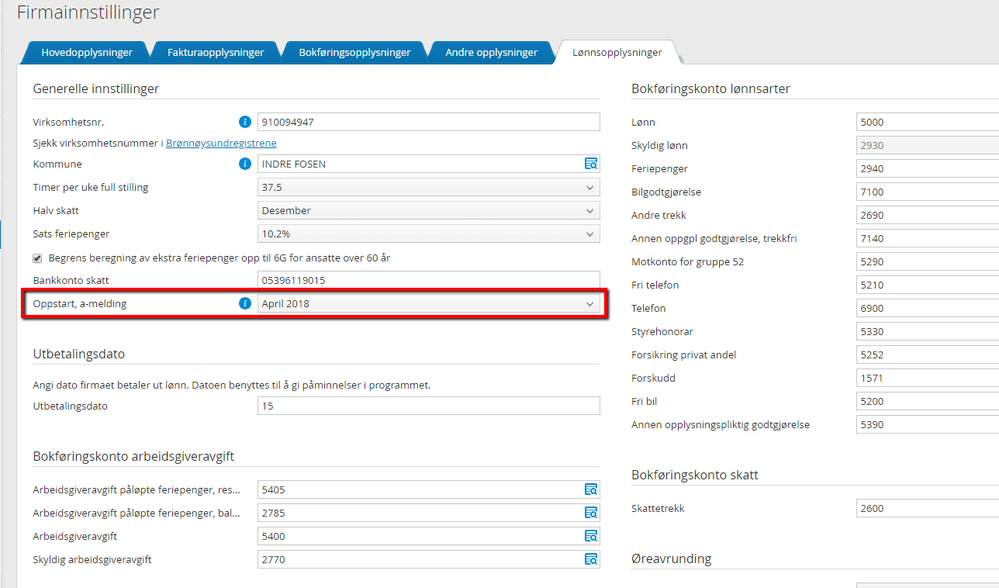Click info icon next to Virksomhetsnr.
Image resolution: width=999 pixels, height=588 pixels.
245,122
